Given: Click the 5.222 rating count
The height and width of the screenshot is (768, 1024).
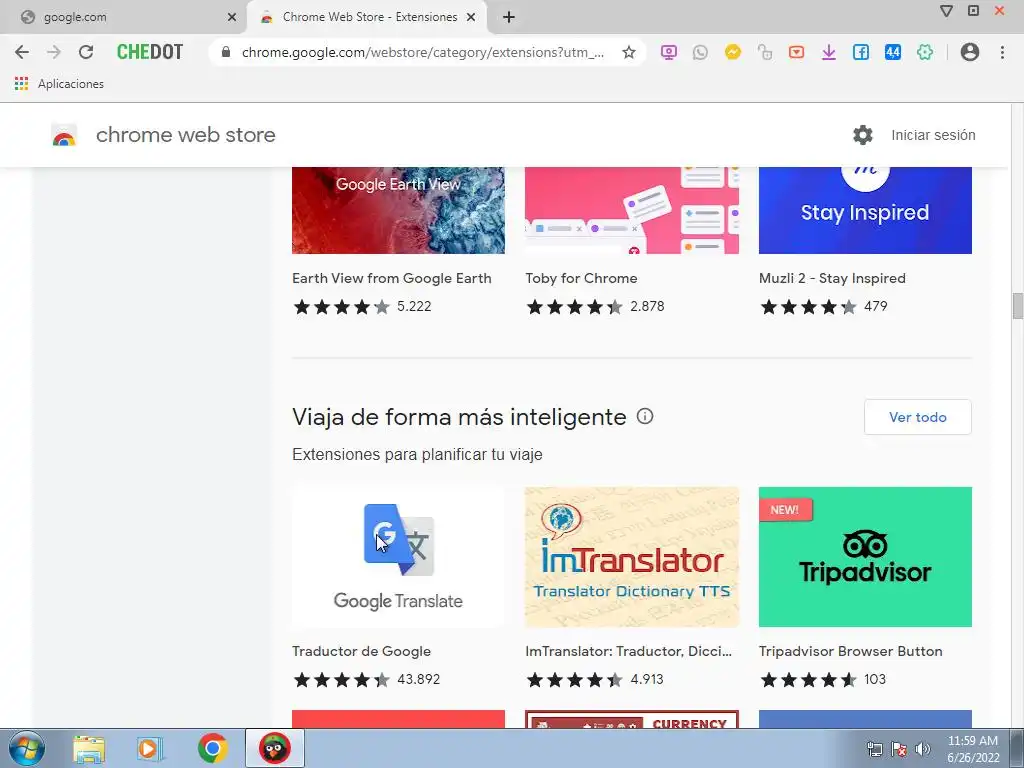Looking at the screenshot, I should click(414, 306).
